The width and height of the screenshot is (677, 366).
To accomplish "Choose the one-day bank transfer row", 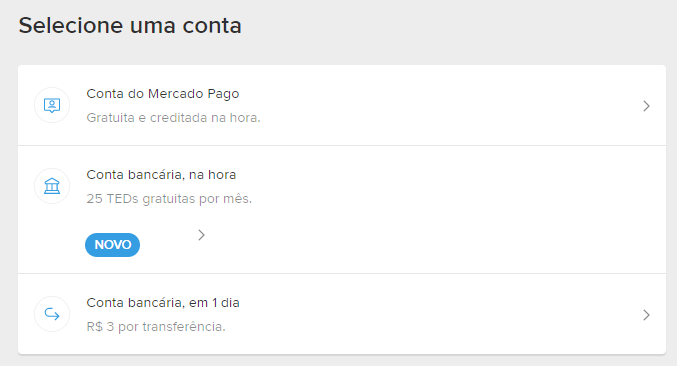I will (342, 314).
